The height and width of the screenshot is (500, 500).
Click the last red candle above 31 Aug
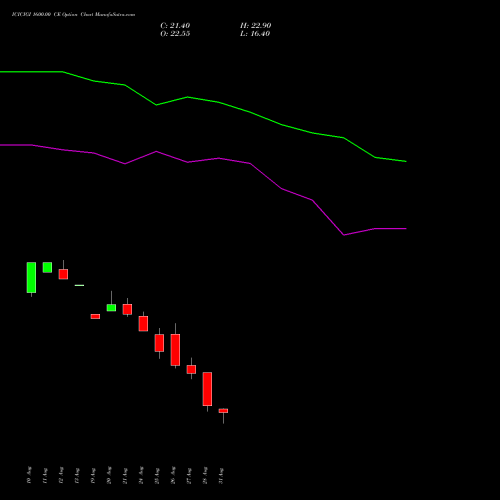pyautogui.click(x=223, y=411)
